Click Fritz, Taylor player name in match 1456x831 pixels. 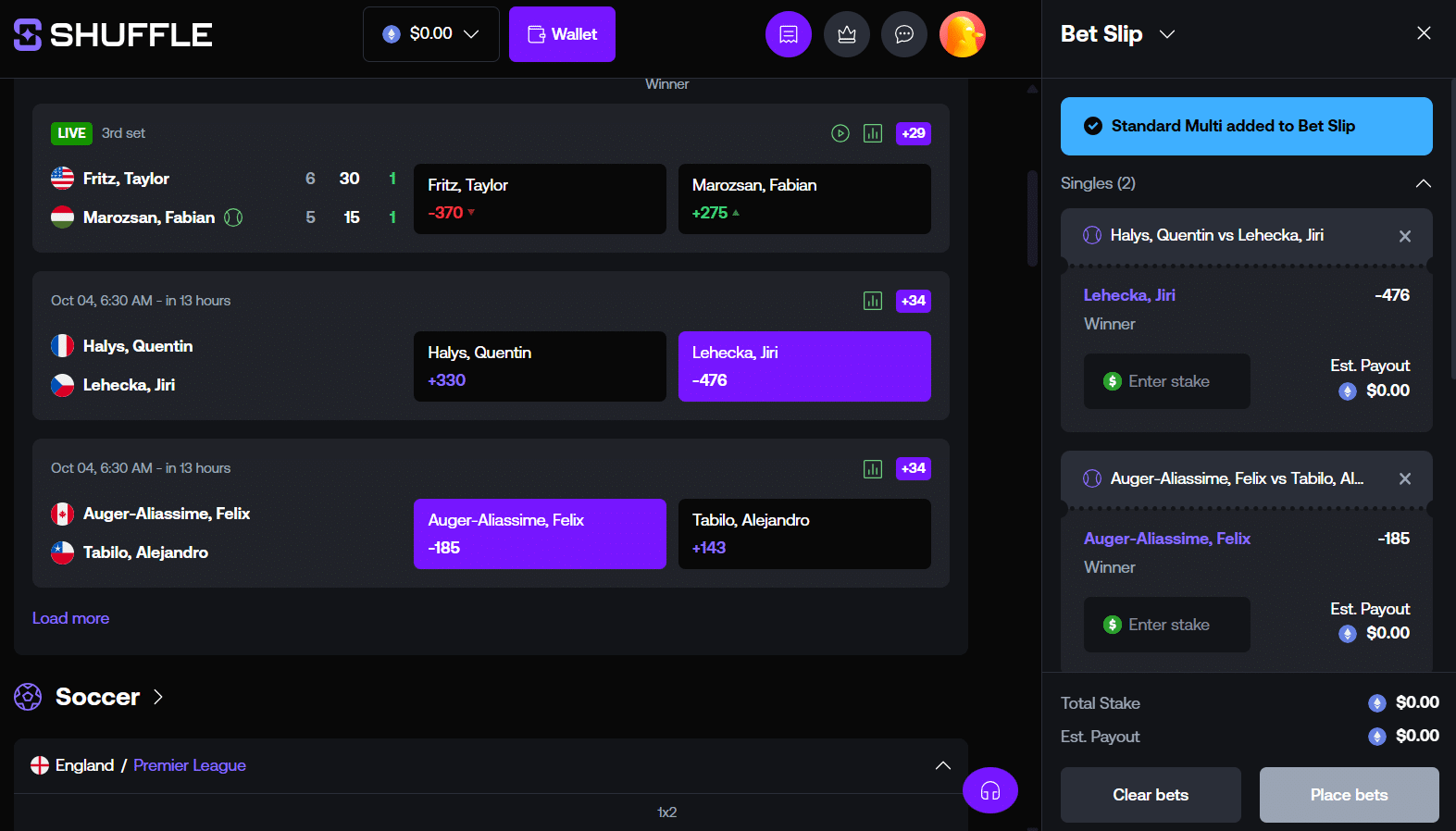click(x=126, y=179)
